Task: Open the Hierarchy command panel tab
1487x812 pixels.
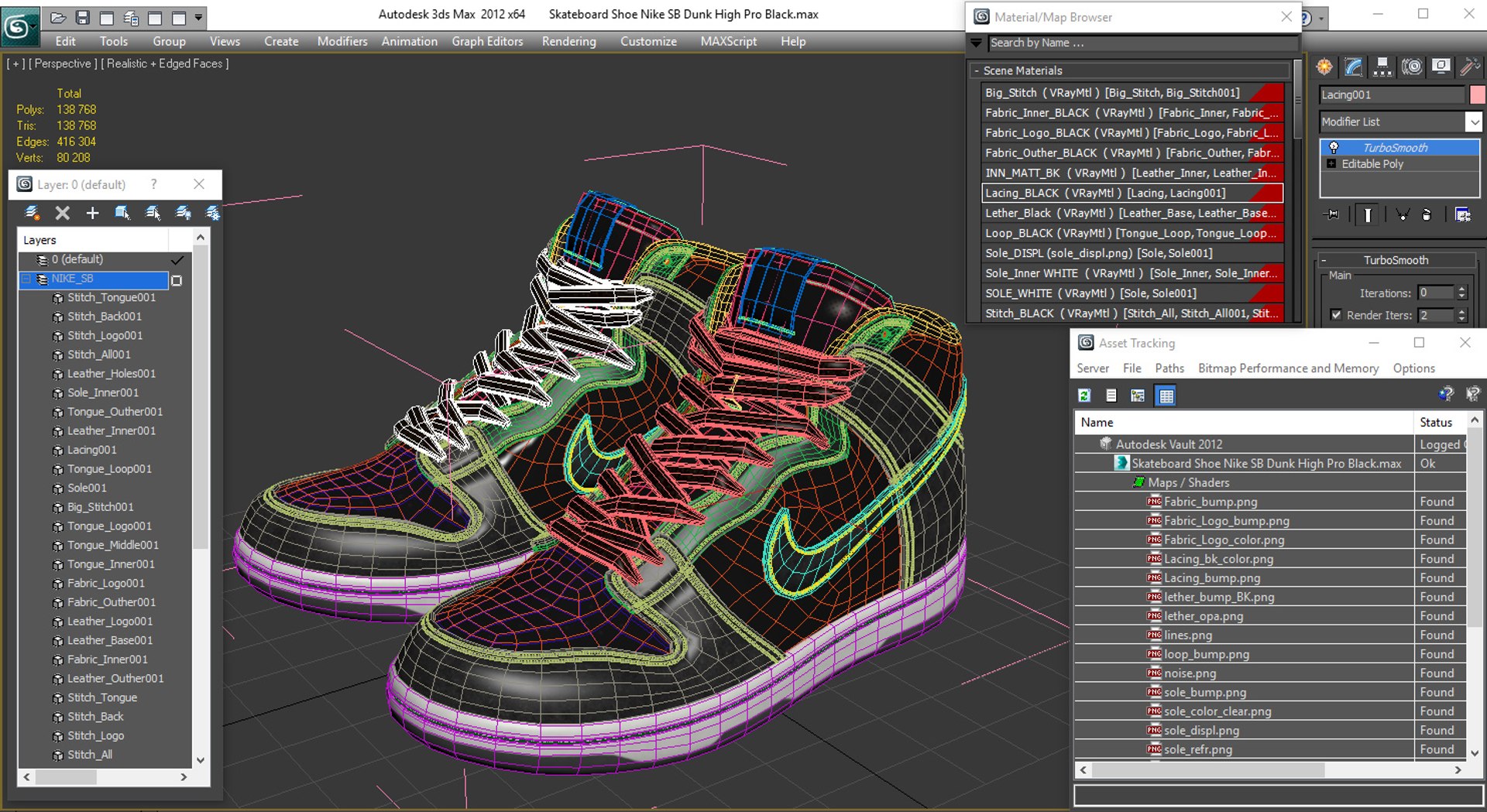Action: [x=1382, y=67]
